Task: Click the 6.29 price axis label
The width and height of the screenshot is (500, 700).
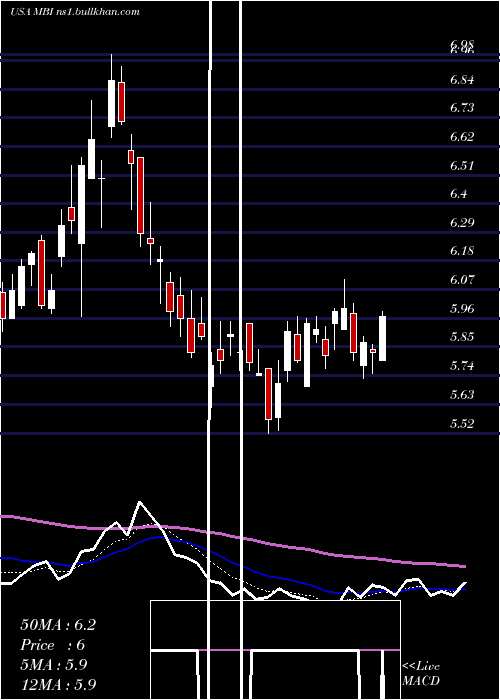Action: (462, 222)
